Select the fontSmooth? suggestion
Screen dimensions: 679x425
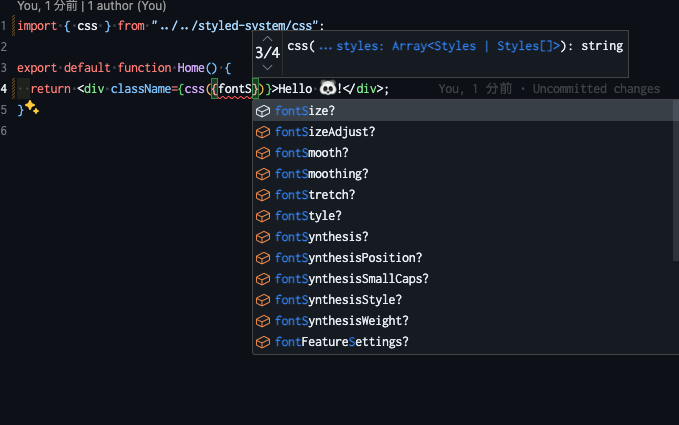(463, 153)
